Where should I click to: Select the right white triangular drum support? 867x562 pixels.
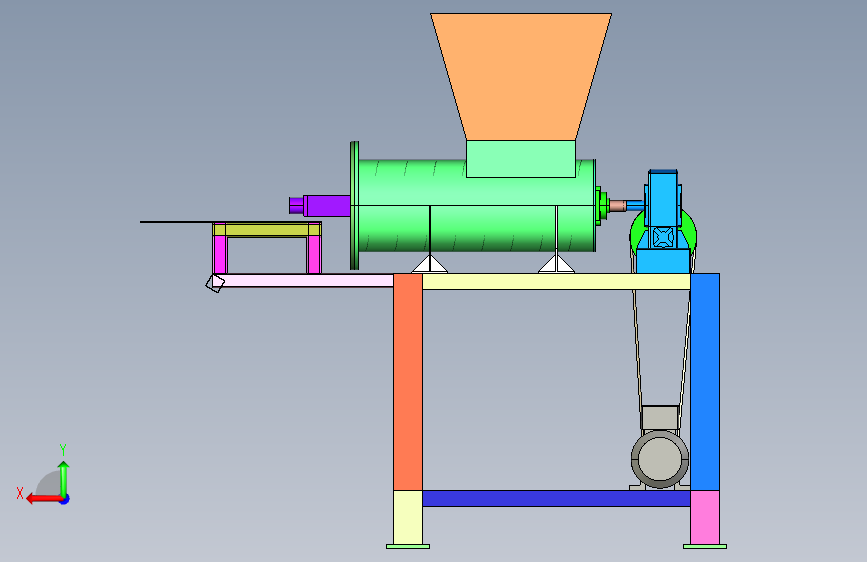[556, 264]
